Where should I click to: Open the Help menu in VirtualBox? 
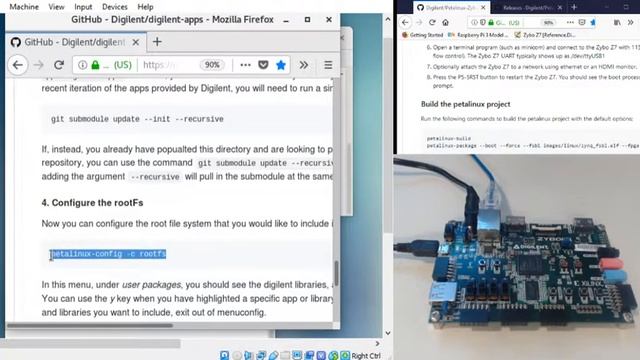point(145,7)
